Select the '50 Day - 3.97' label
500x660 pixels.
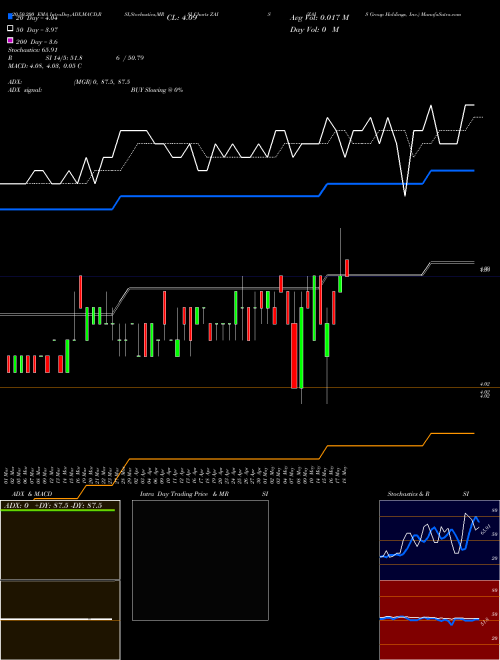[x=37, y=30]
